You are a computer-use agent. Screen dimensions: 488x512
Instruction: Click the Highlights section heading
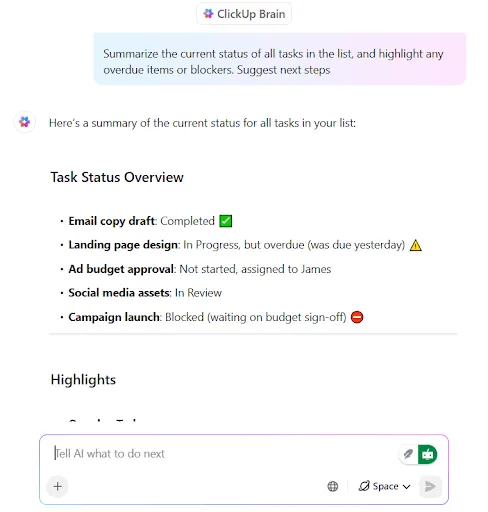[x=83, y=380]
